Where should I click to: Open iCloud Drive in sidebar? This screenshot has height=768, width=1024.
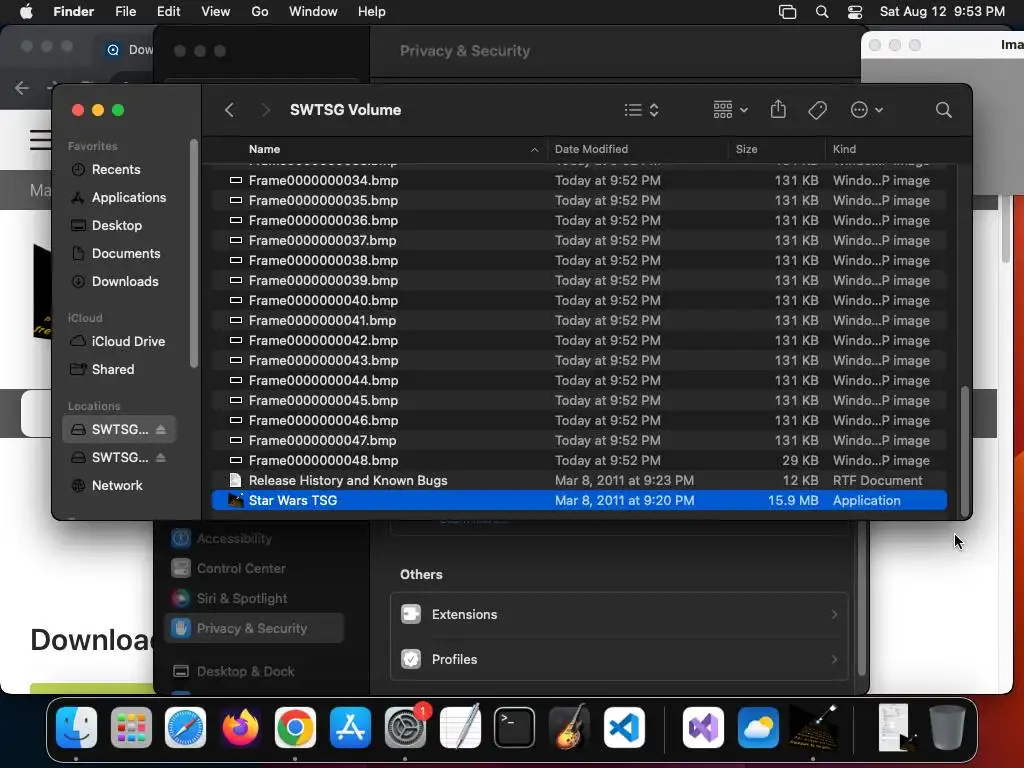pyautogui.click(x=128, y=341)
